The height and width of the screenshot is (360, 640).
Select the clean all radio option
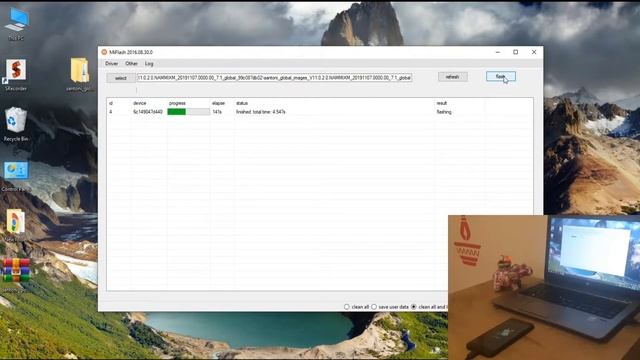coord(347,307)
